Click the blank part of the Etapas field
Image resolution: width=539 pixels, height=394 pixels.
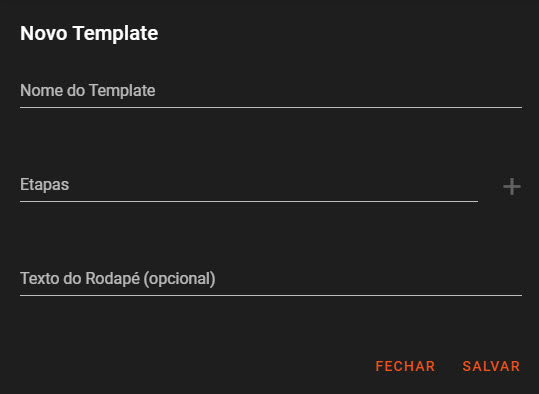(274, 185)
